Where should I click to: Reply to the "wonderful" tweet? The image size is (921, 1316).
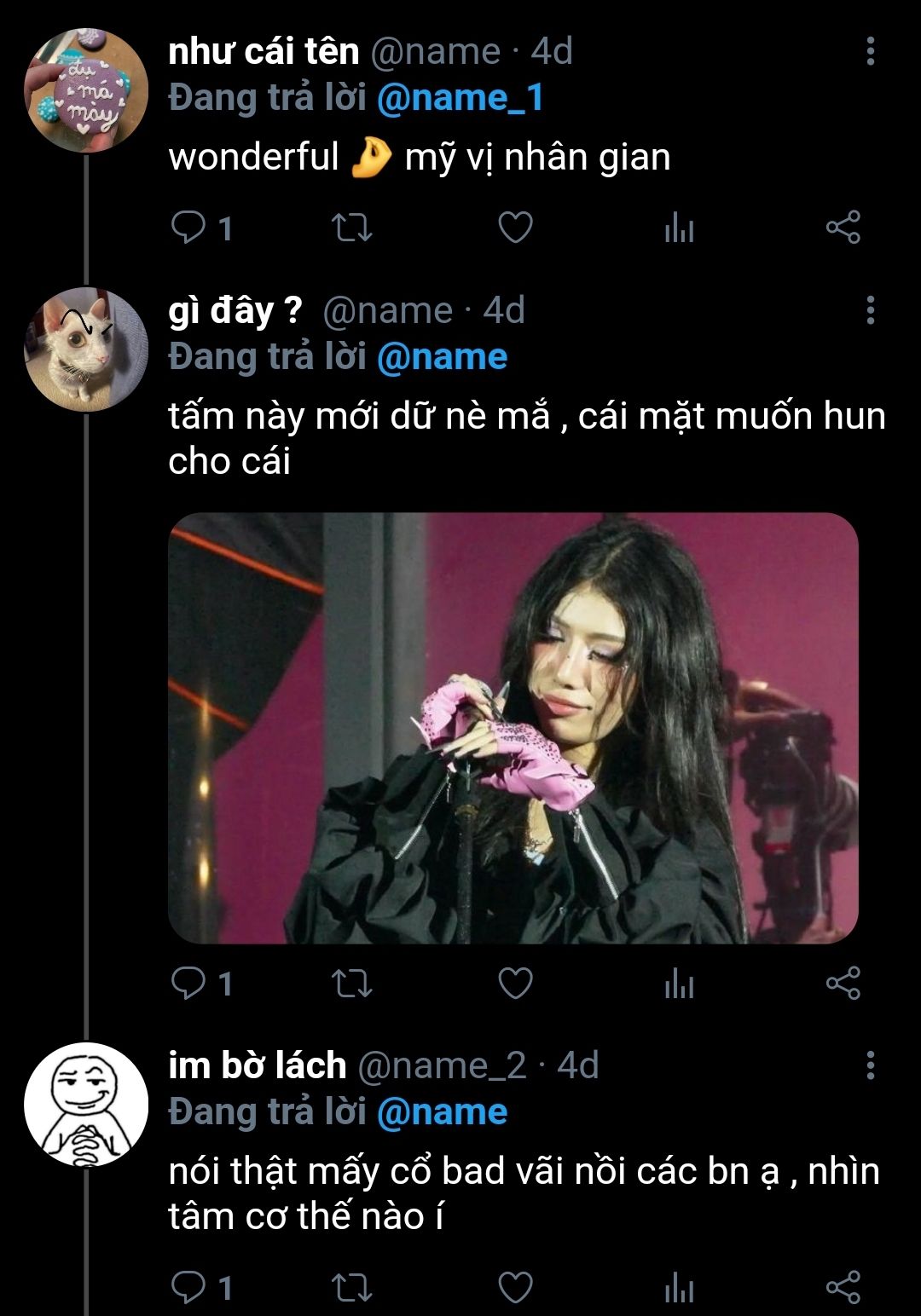coord(188,228)
